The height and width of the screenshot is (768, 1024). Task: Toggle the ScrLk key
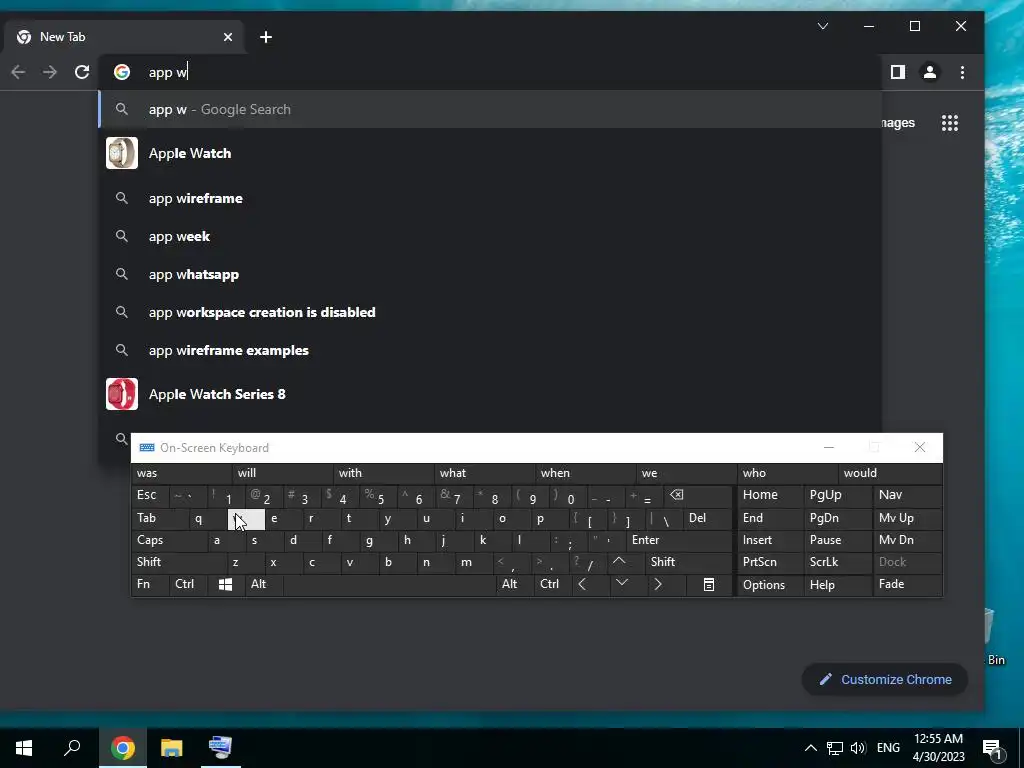pyautogui.click(x=838, y=562)
